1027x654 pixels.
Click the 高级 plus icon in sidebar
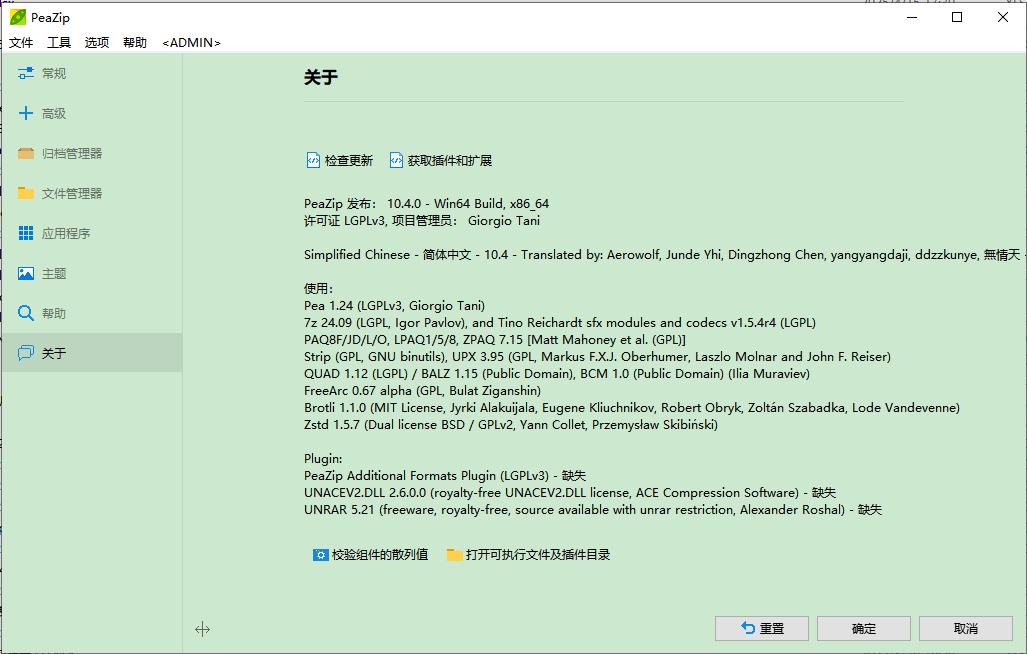coord(26,113)
